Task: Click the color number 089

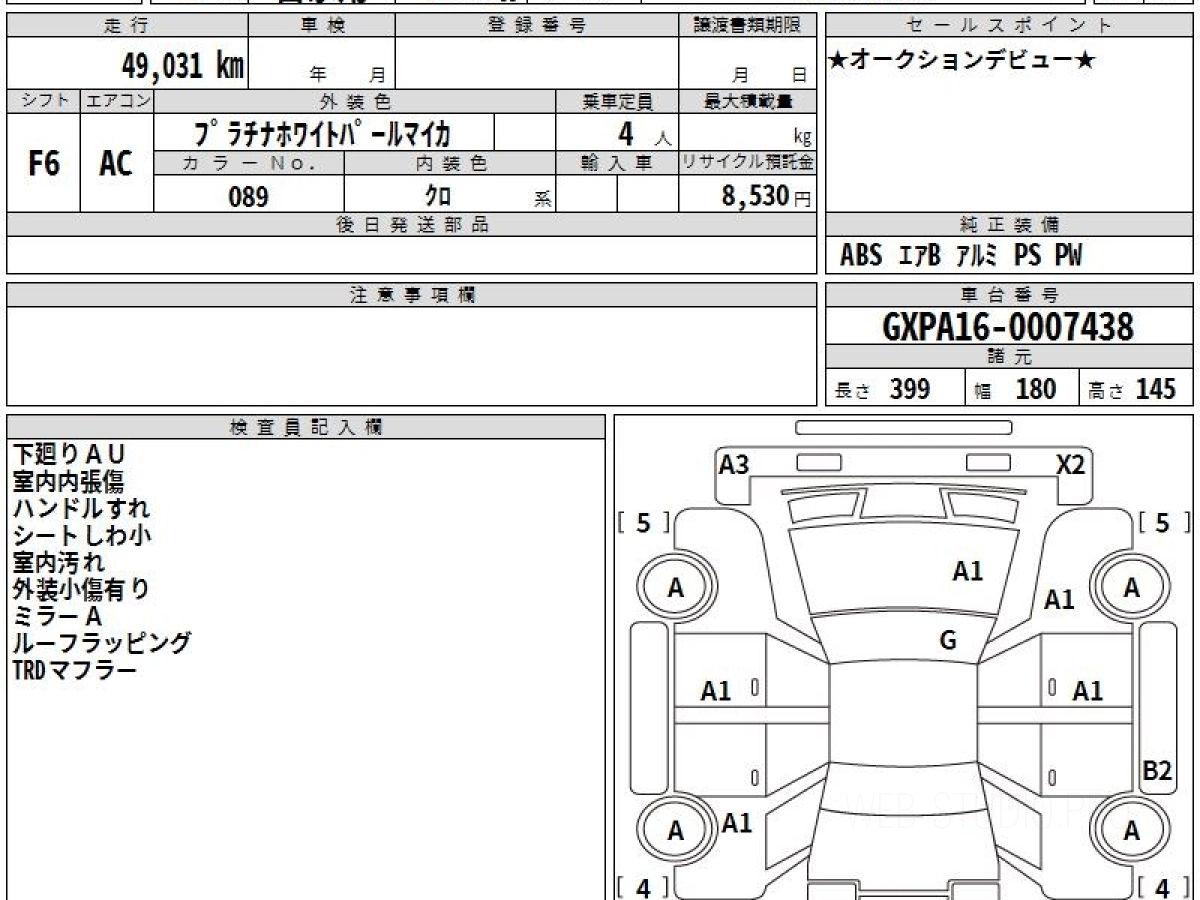Action: tap(248, 197)
